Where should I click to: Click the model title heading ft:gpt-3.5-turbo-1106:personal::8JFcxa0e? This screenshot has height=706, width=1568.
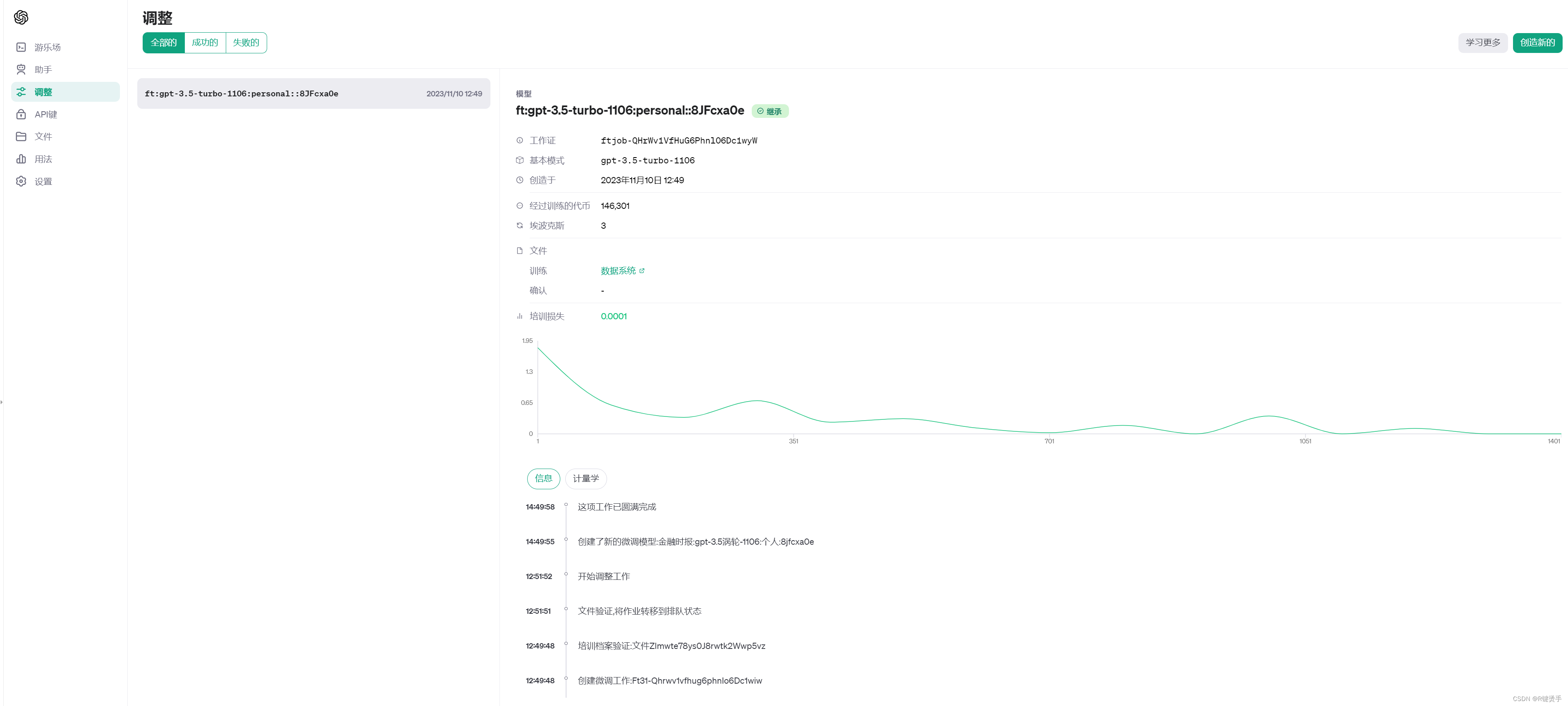tap(630, 111)
